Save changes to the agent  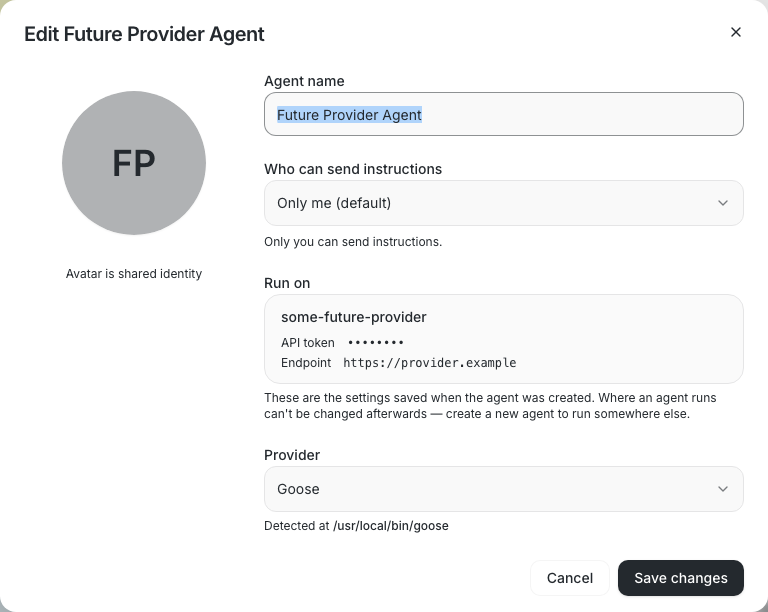pyautogui.click(x=680, y=578)
